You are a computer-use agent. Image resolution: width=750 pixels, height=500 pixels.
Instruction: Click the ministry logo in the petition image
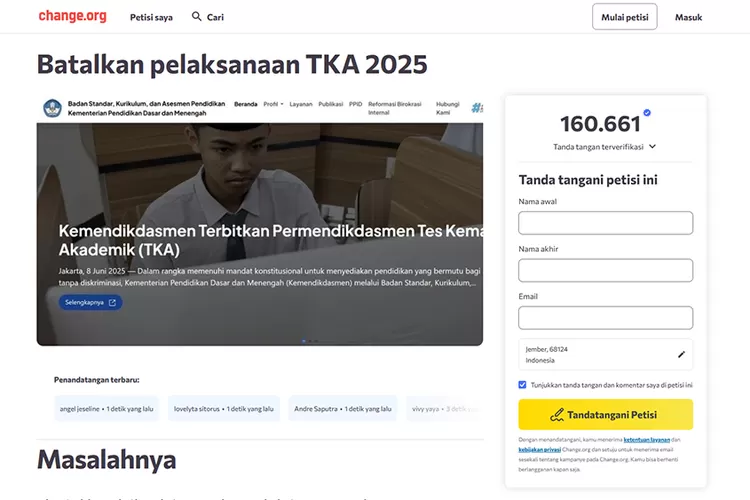(52, 108)
